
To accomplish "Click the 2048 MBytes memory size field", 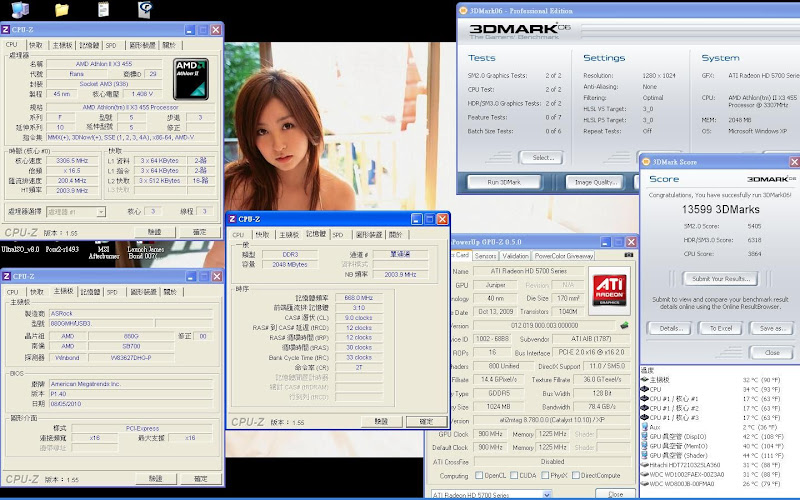I will click(290, 264).
